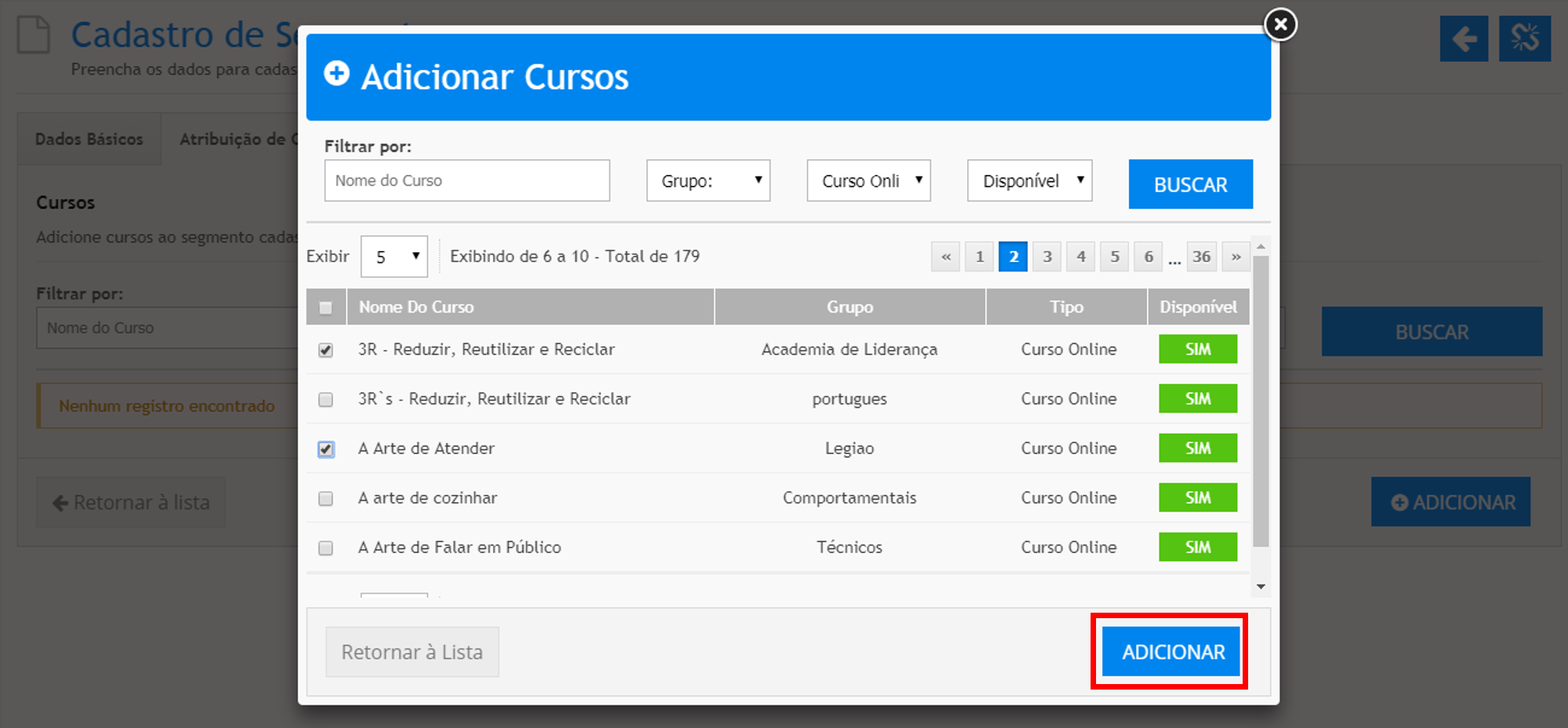Check the A arte de cozinhar course
The height and width of the screenshot is (728, 1568).
(x=325, y=498)
